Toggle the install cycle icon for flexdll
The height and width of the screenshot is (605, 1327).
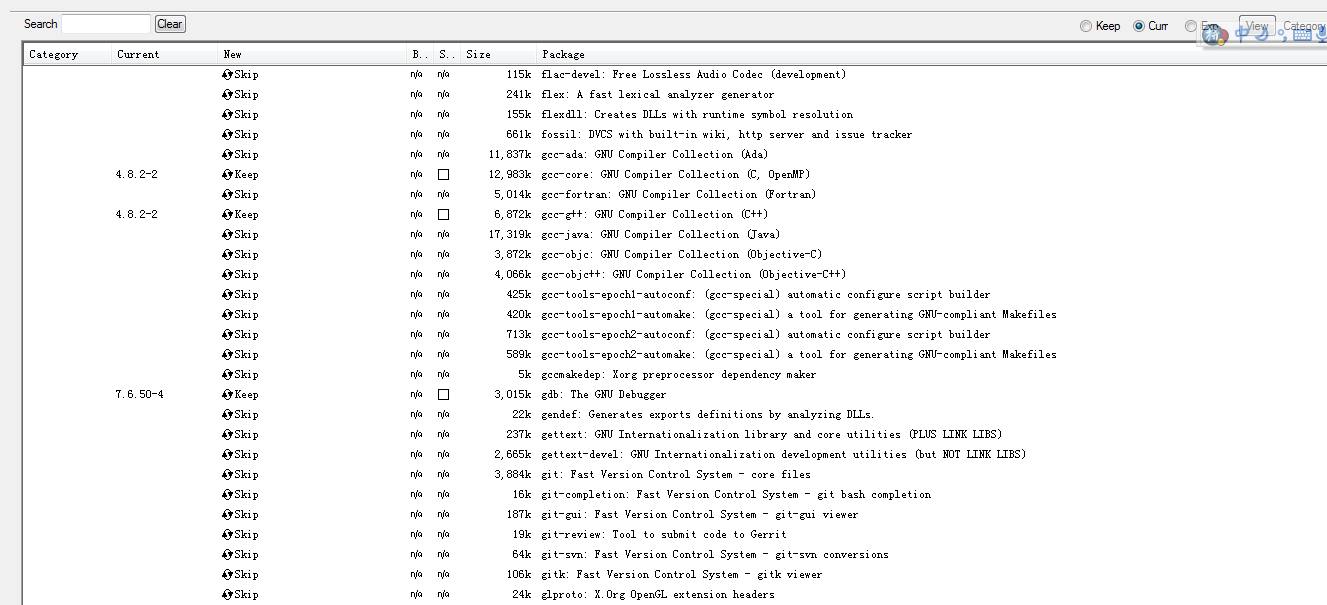pyautogui.click(x=227, y=115)
